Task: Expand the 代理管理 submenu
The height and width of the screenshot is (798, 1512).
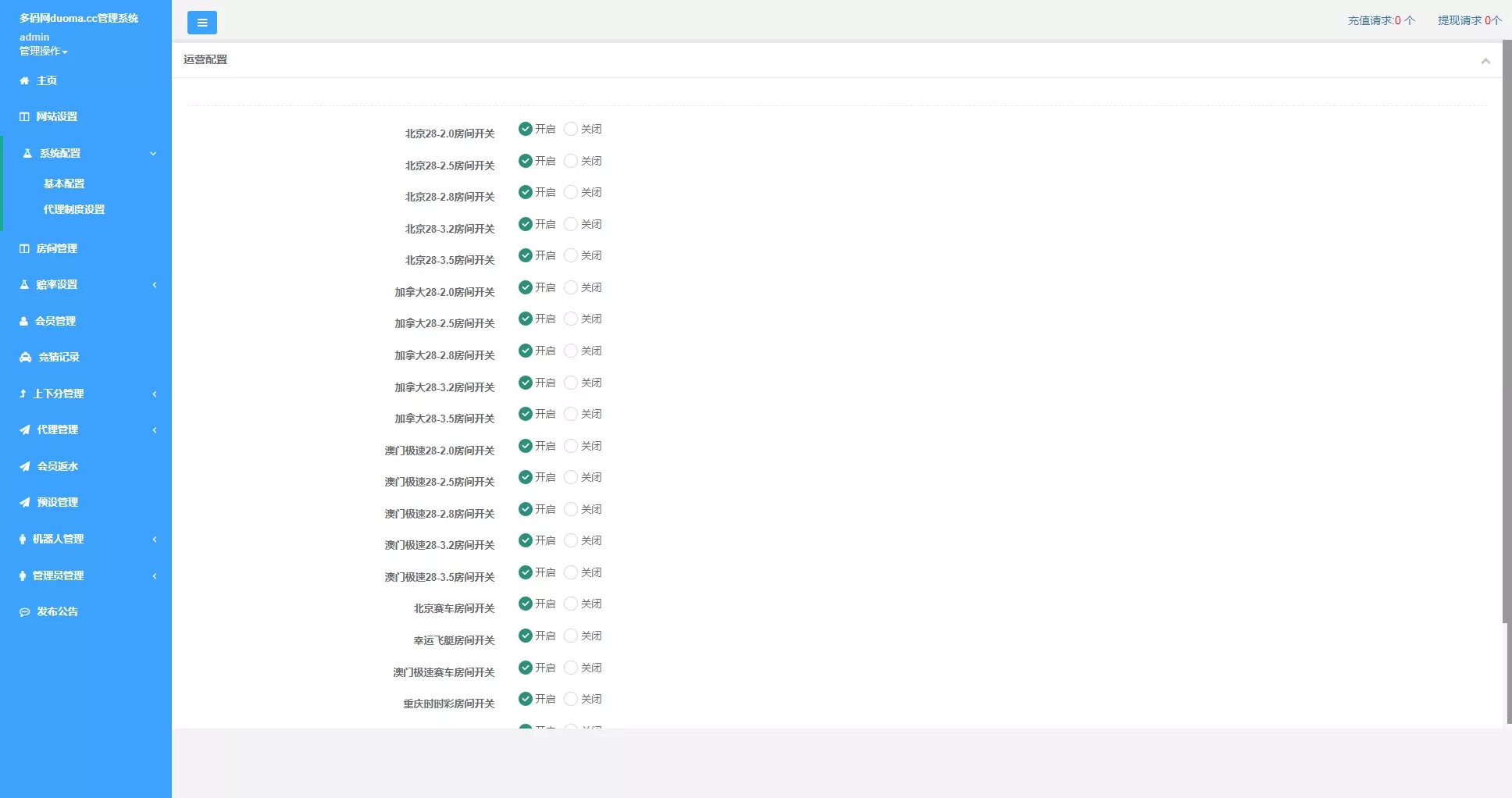Action: click(154, 429)
